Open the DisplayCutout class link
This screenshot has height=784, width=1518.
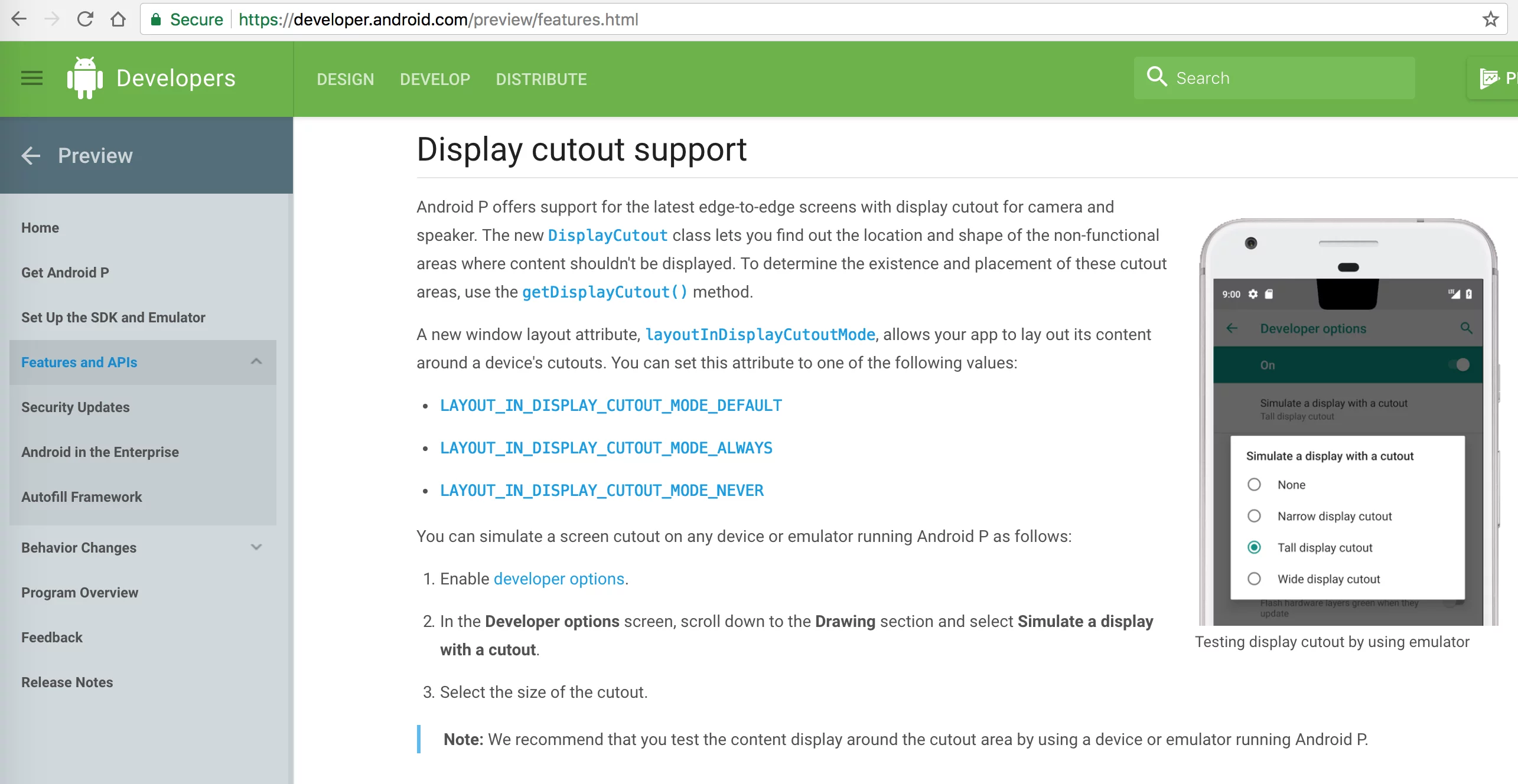607,236
